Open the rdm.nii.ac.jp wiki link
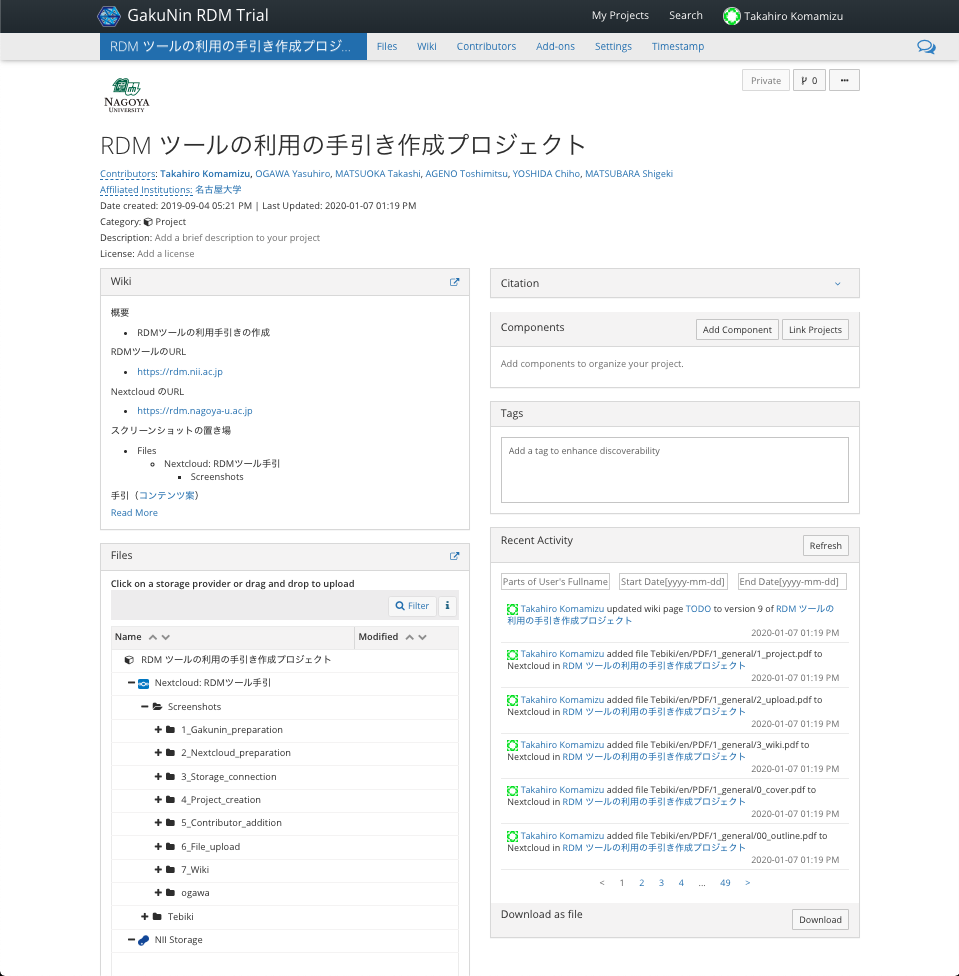The image size is (959, 976). (180, 372)
